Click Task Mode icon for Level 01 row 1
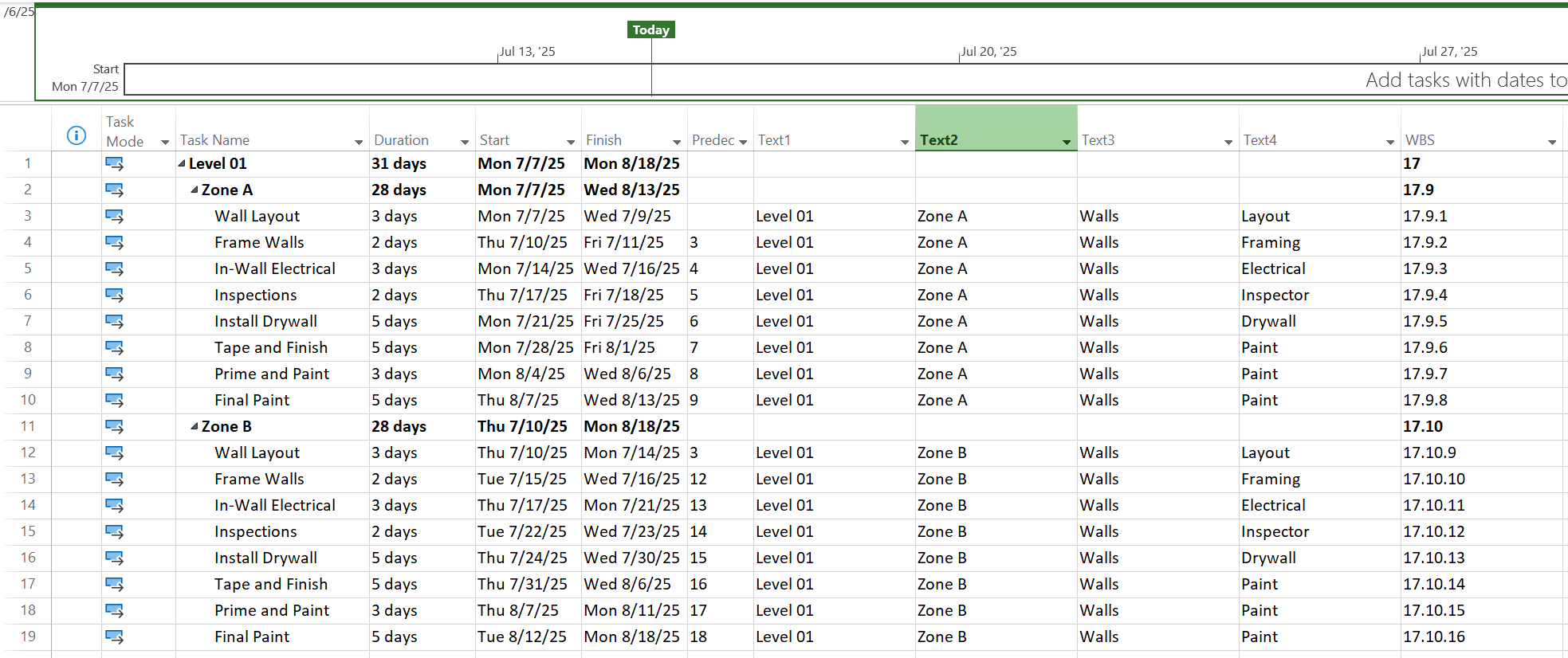 click(115, 163)
